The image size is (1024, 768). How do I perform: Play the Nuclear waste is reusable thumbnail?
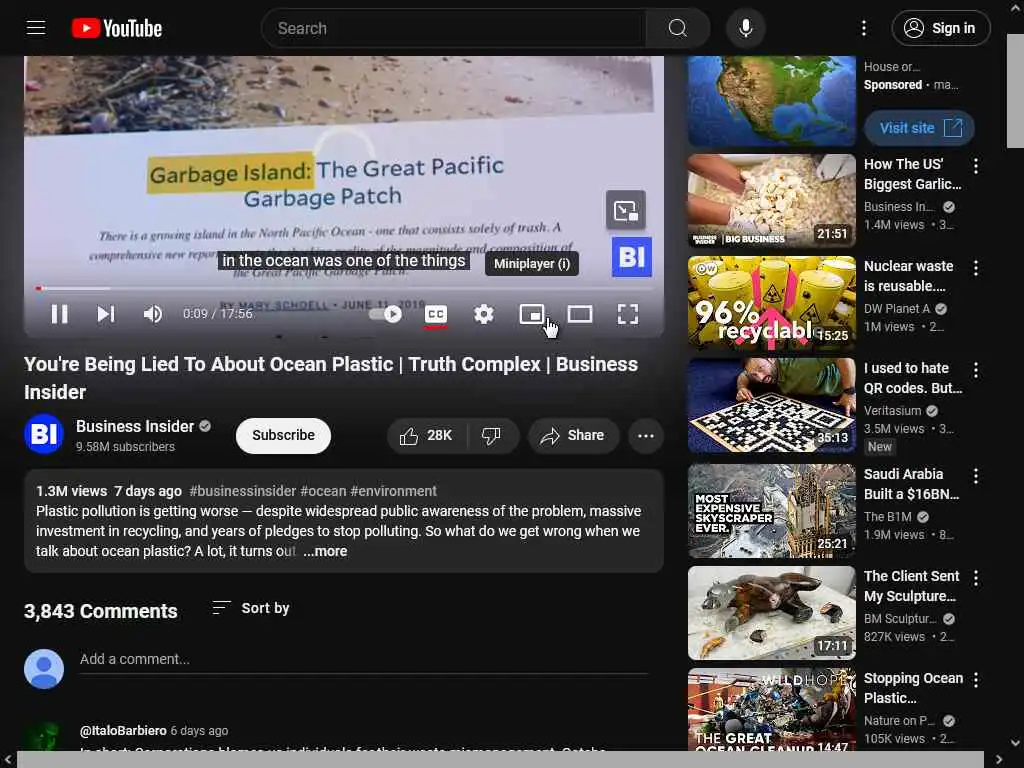pos(771,303)
